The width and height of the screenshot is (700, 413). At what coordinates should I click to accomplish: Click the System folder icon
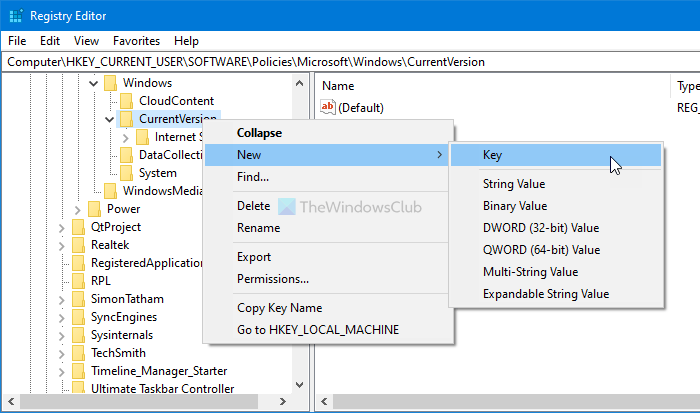click(x=127, y=173)
